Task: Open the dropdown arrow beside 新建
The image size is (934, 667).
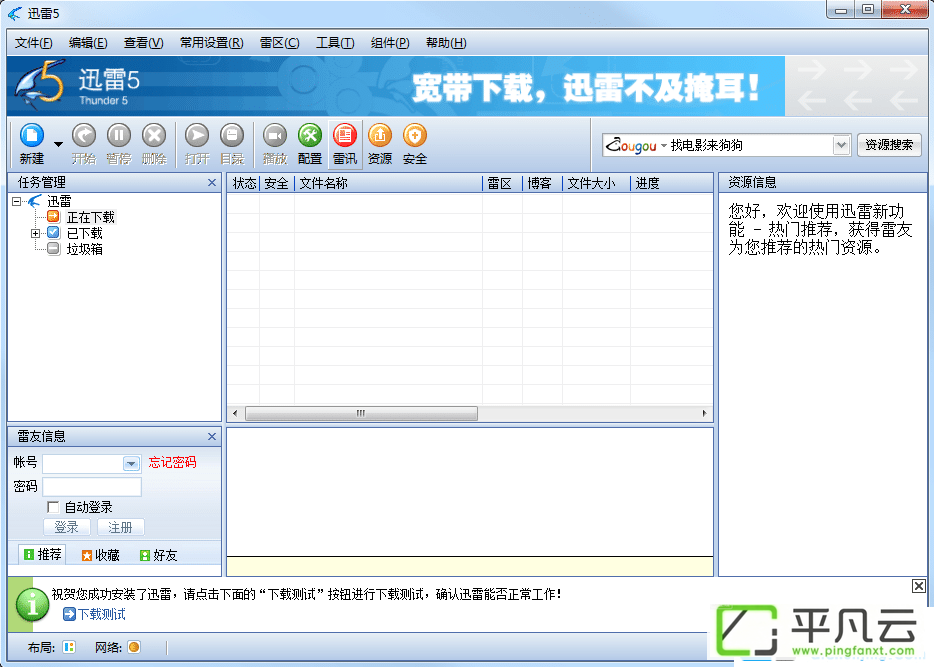Action: pos(58,144)
